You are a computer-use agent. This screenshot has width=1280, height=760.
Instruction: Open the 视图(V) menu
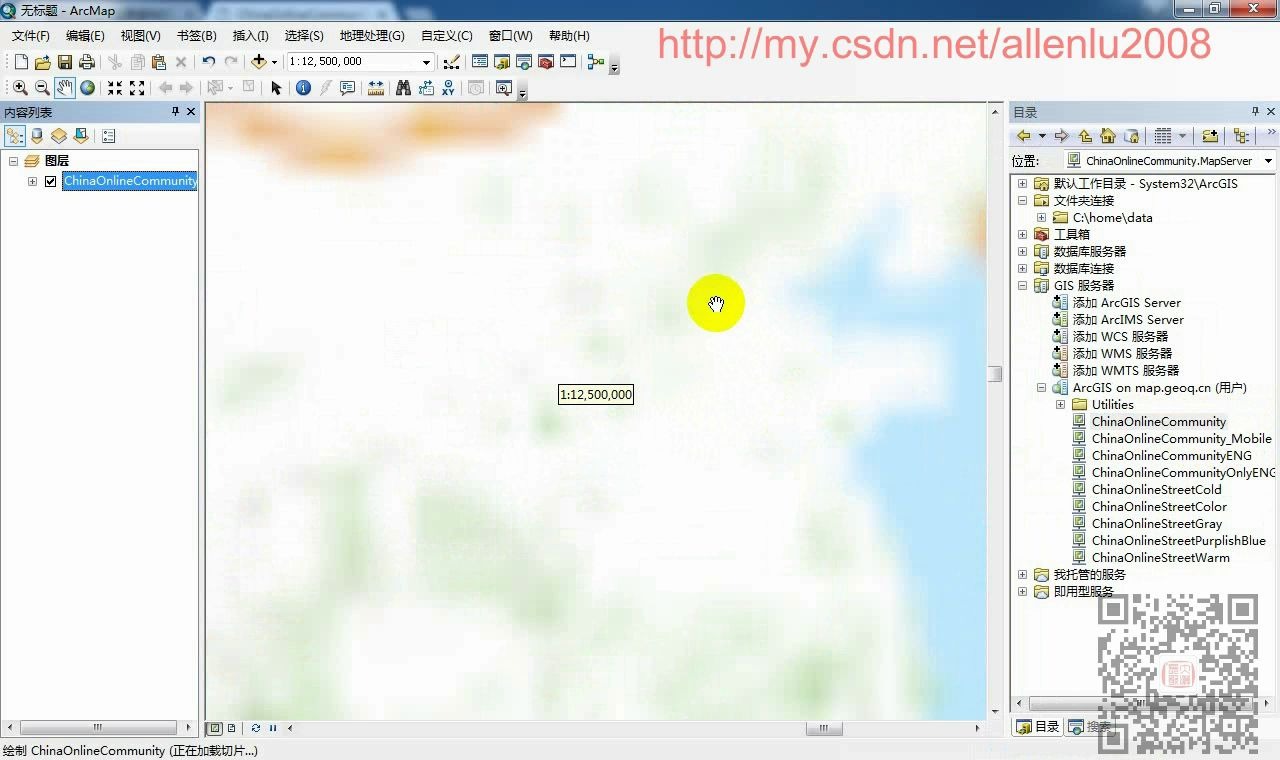(139, 35)
